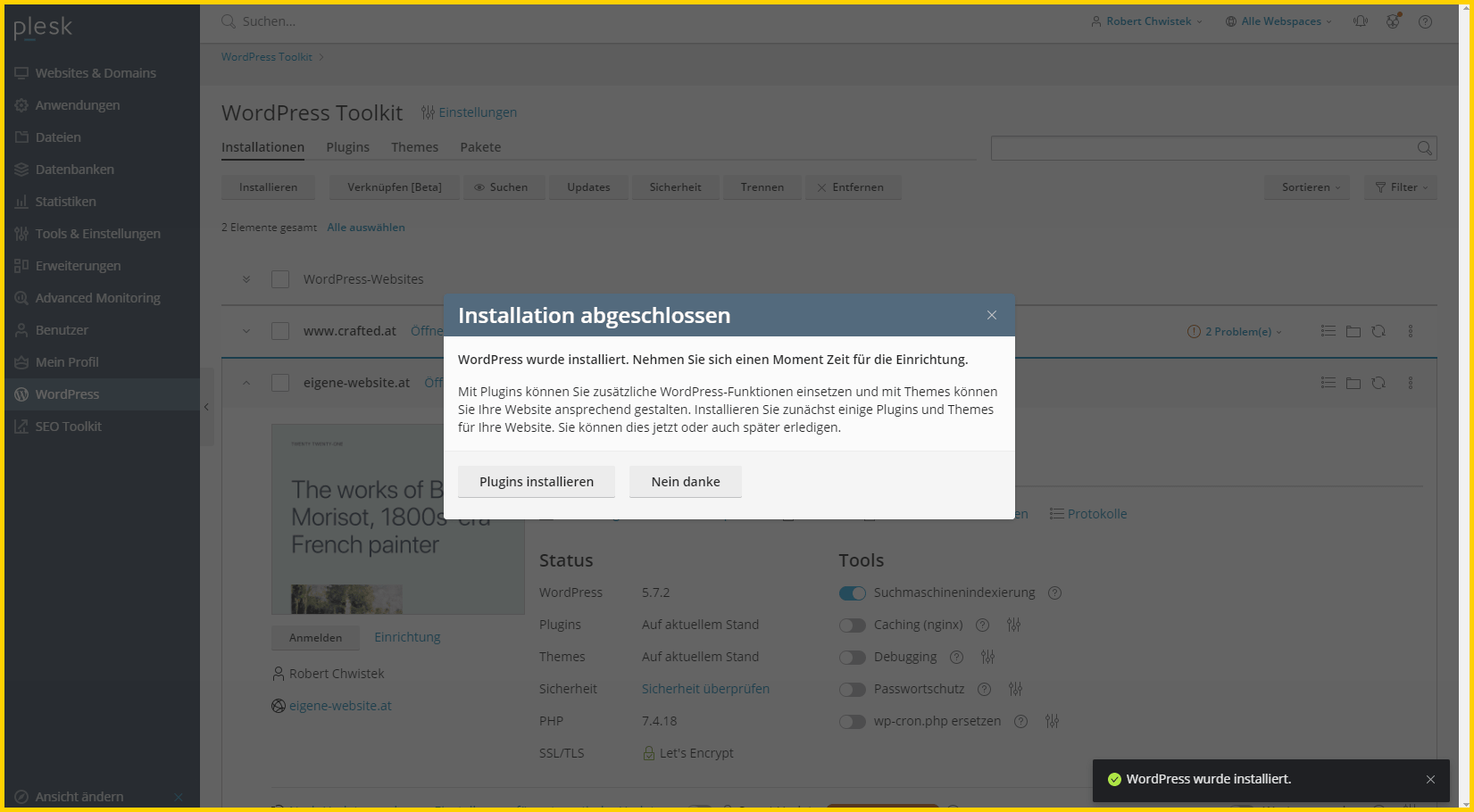Click the Installieren toolbar button

tap(268, 187)
